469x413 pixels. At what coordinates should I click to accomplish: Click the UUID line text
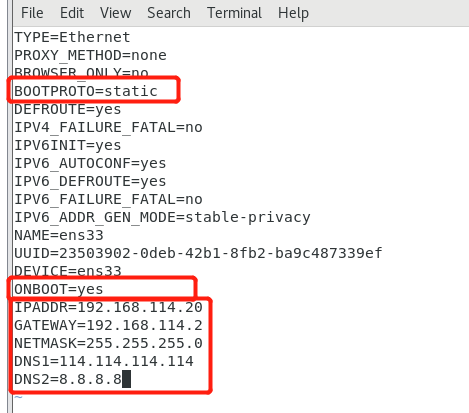coord(198,253)
